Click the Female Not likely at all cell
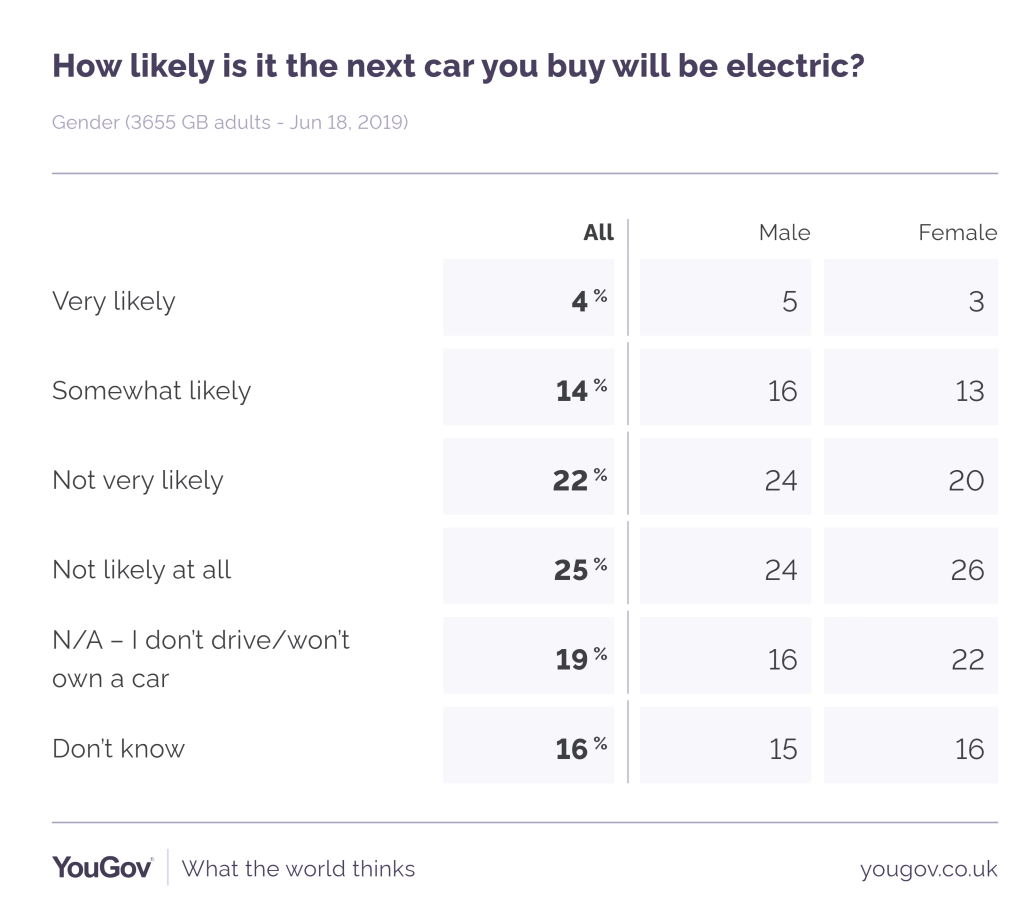The width and height of the screenshot is (1023, 924). point(912,569)
